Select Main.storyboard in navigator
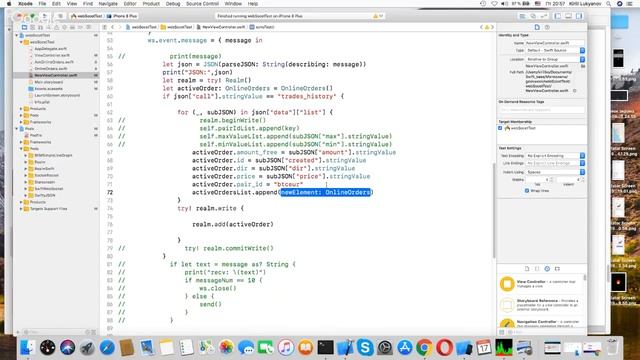 (x=49, y=82)
